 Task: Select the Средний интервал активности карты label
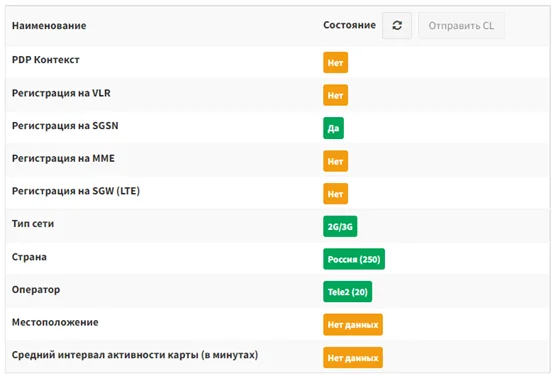(135, 355)
